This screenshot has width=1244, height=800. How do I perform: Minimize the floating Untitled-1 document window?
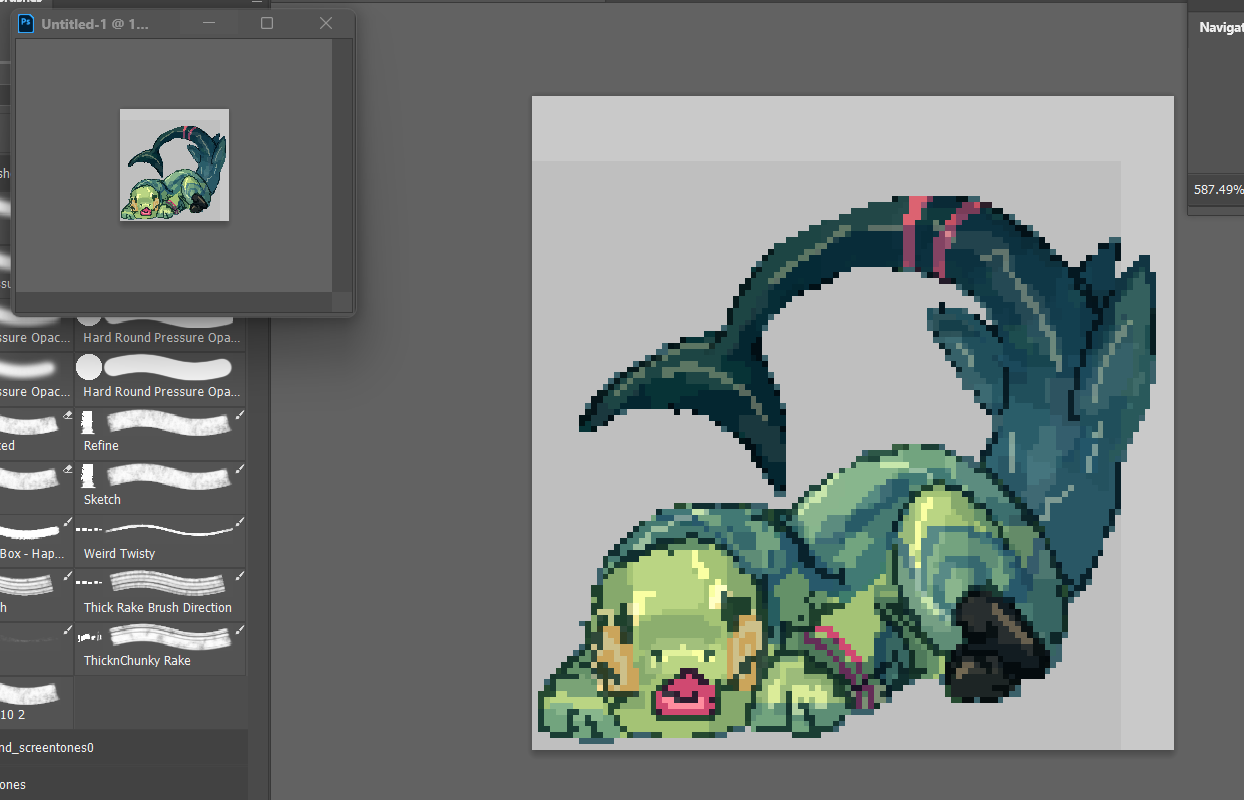[209, 23]
